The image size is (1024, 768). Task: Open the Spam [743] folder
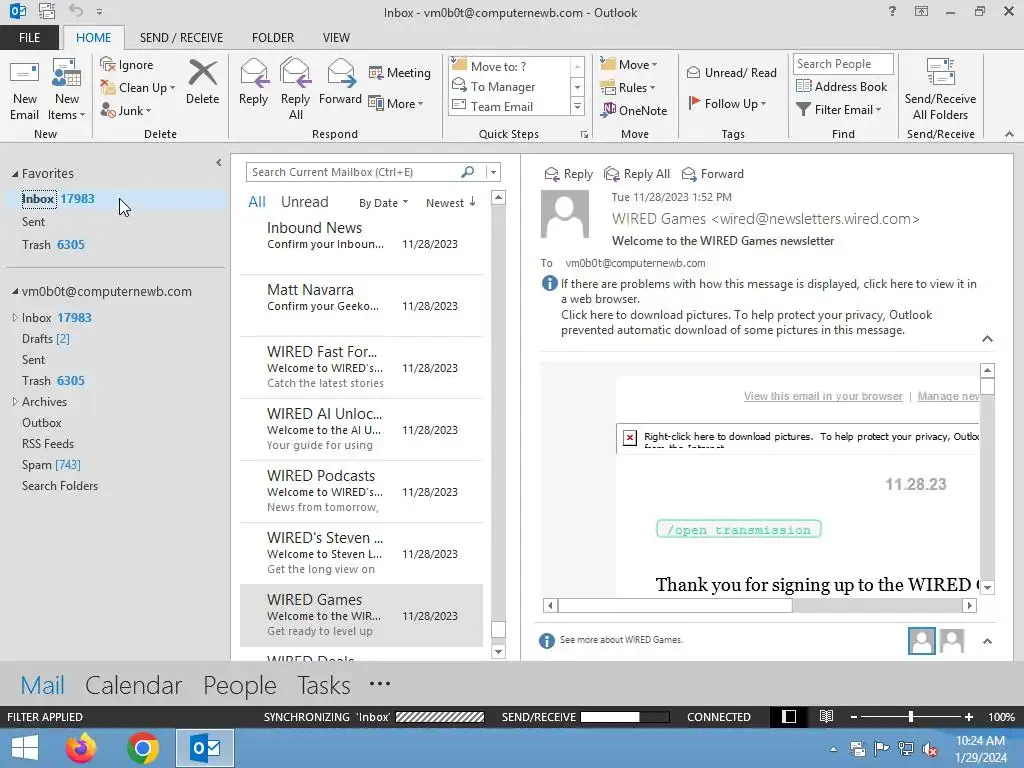click(51, 464)
